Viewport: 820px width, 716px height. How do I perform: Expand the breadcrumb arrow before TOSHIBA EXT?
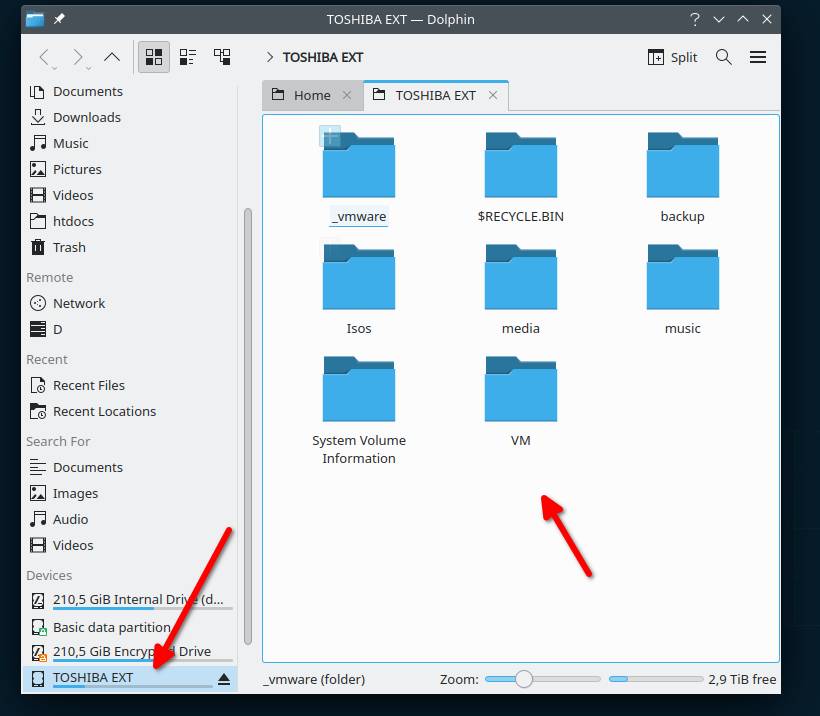(270, 57)
